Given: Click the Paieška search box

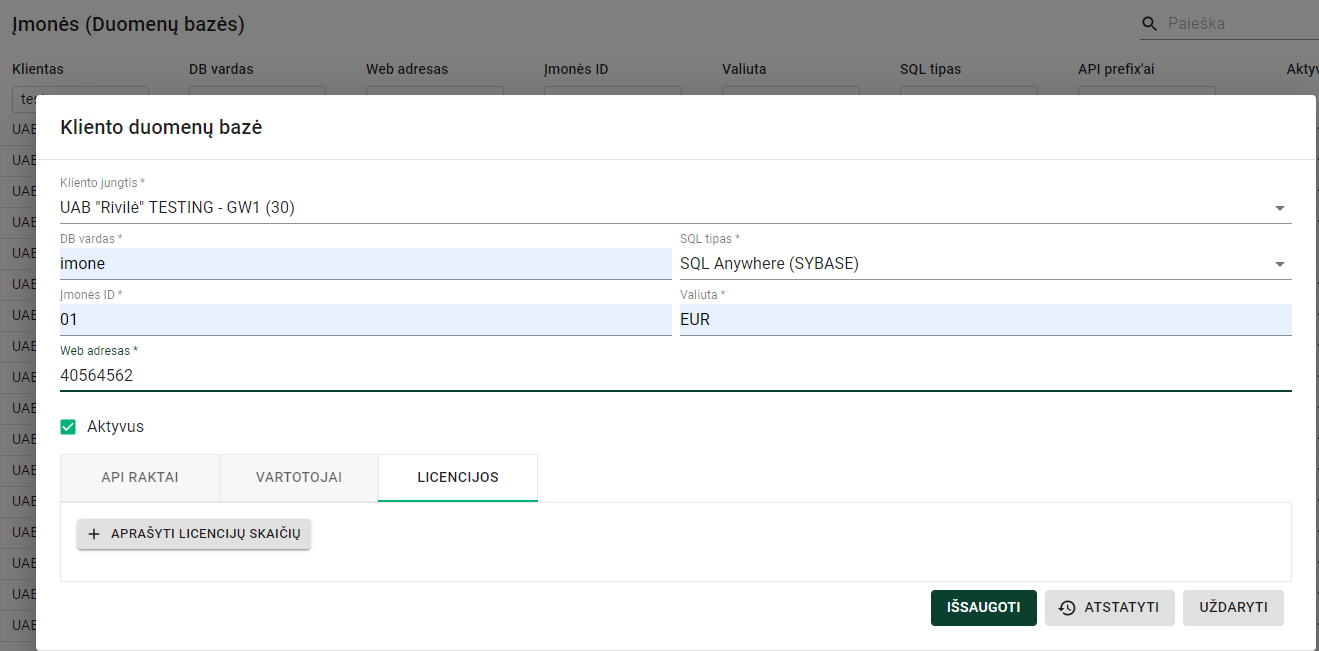Looking at the screenshot, I should 1240,23.
